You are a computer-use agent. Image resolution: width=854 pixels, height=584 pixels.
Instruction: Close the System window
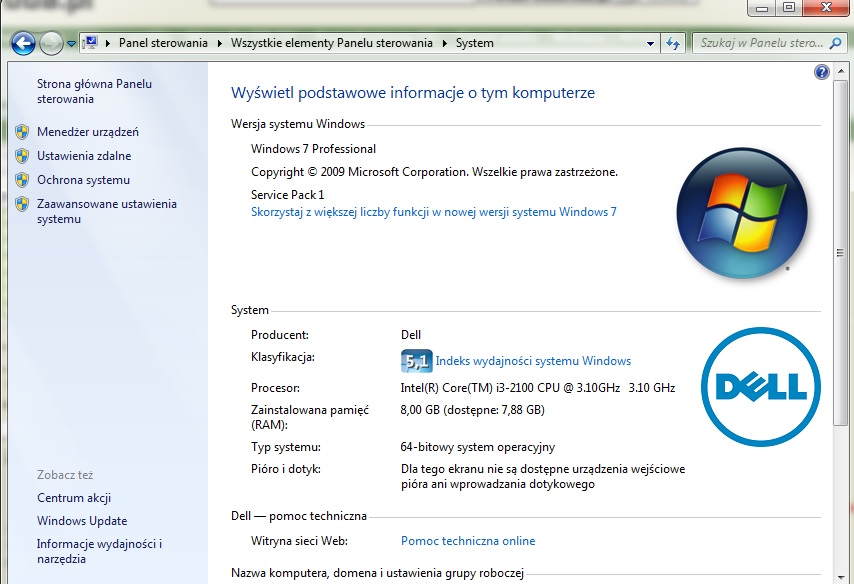click(x=826, y=8)
